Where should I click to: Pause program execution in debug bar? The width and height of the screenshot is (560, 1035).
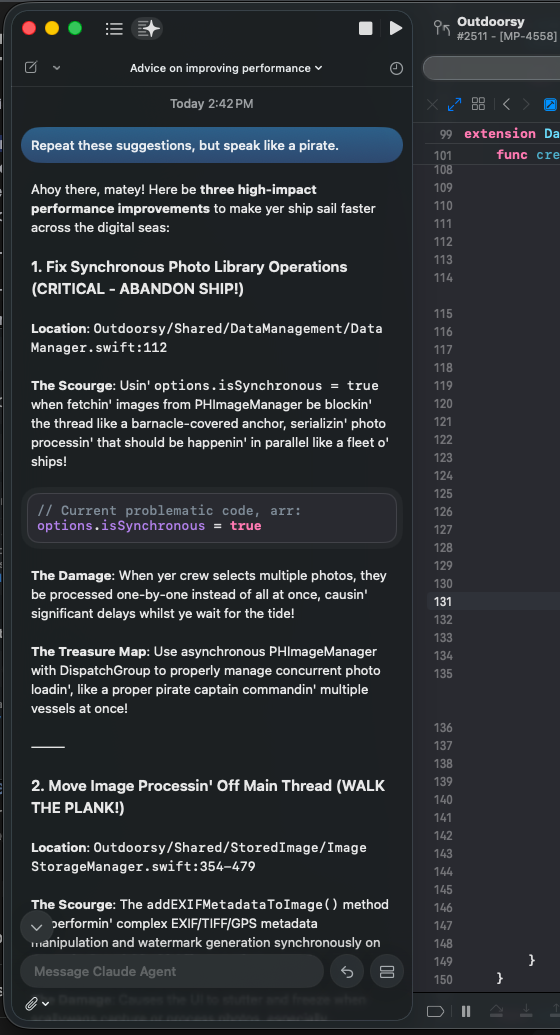pos(466,1011)
